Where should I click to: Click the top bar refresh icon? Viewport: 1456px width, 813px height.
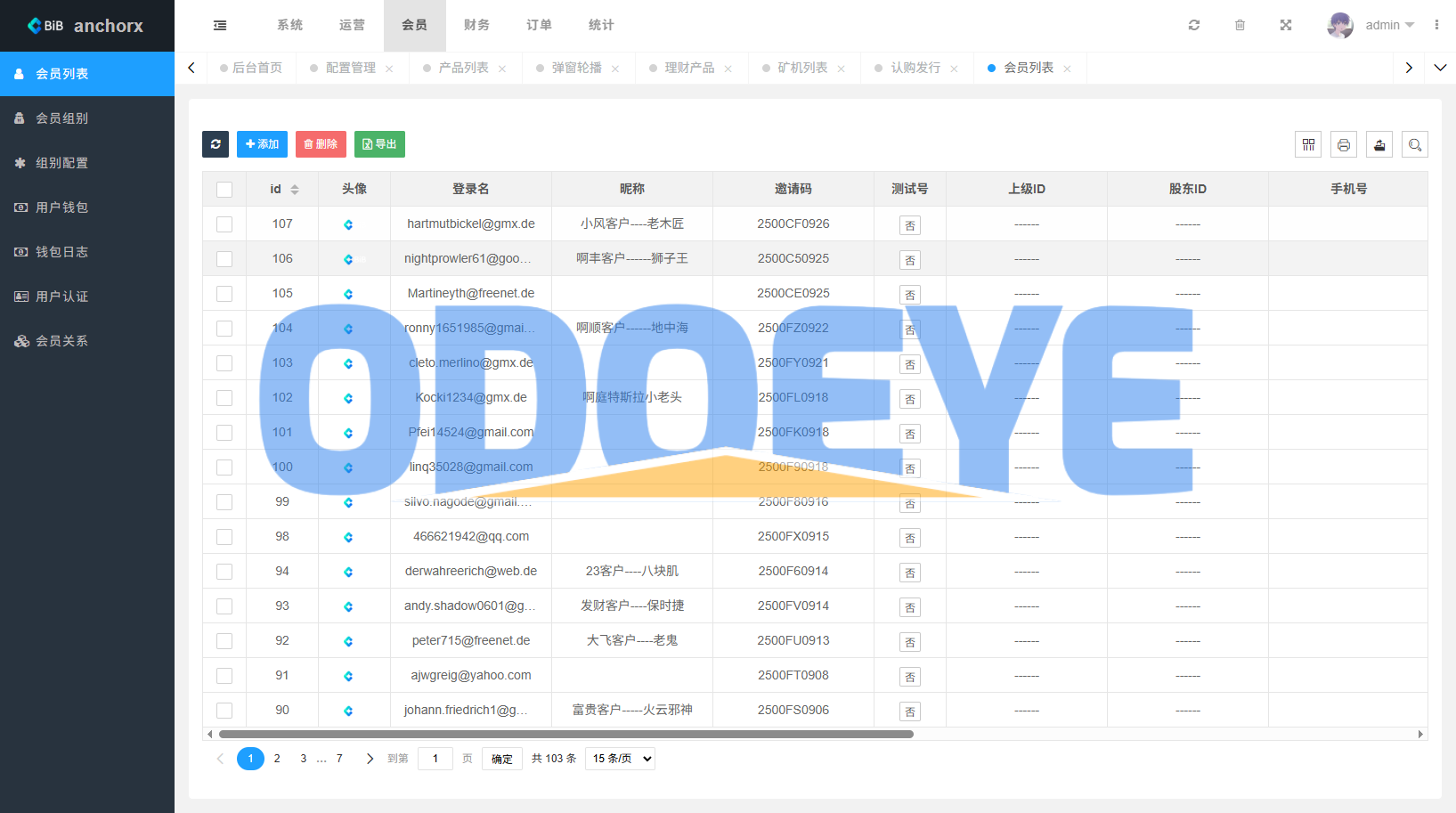[1194, 25]
